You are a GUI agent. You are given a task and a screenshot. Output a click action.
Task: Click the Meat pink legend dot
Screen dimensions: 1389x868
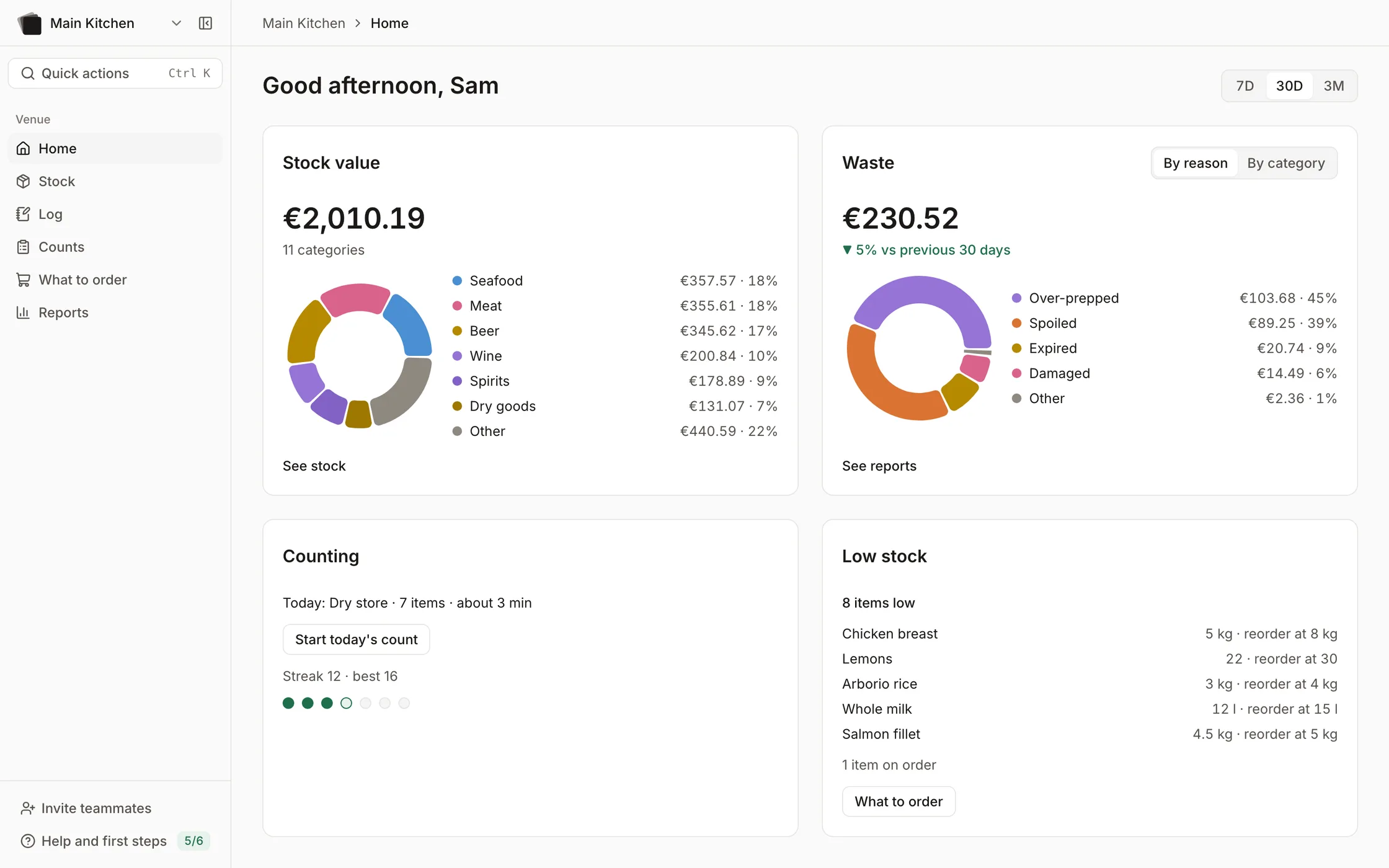point(457,306)
